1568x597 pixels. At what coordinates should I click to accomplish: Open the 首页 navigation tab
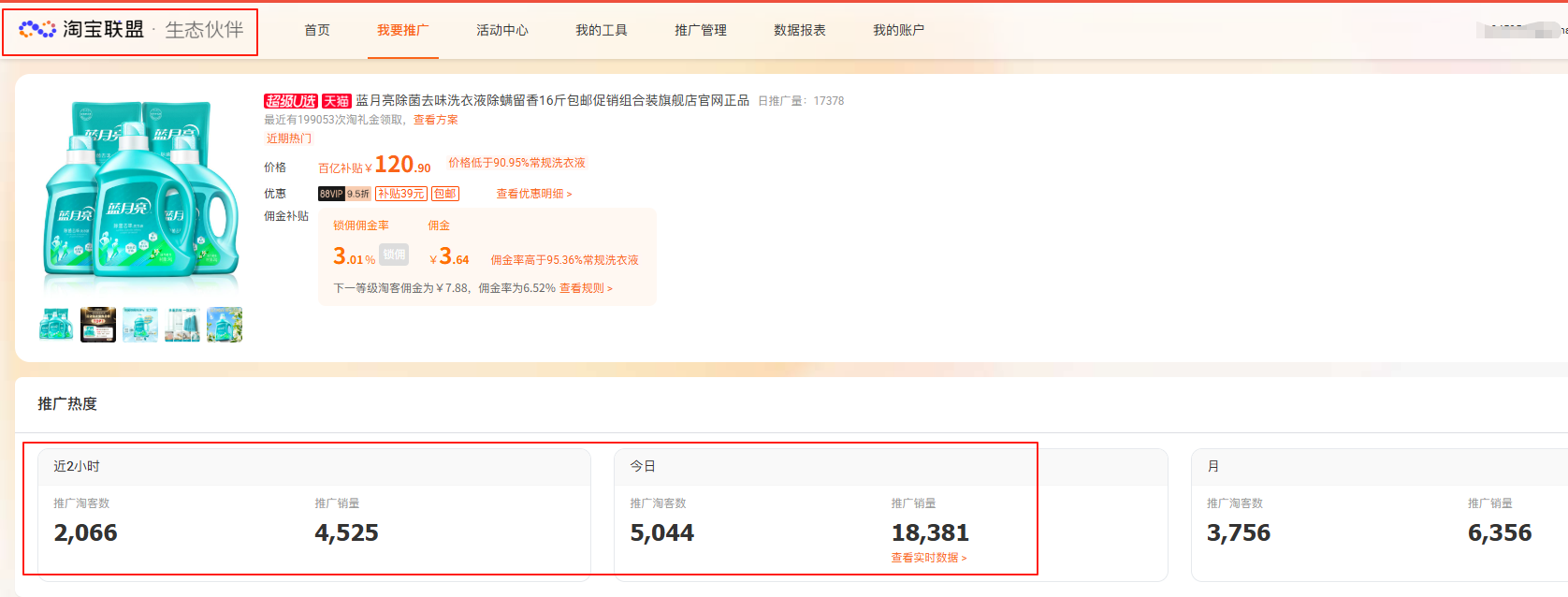coord(317,30)
